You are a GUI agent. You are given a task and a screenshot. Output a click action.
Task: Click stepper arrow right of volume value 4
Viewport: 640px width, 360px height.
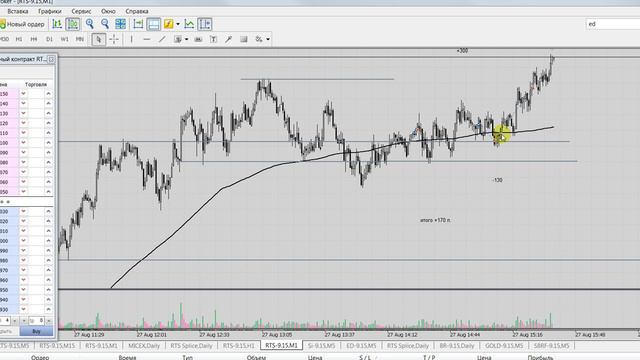(x=15, y=321)
